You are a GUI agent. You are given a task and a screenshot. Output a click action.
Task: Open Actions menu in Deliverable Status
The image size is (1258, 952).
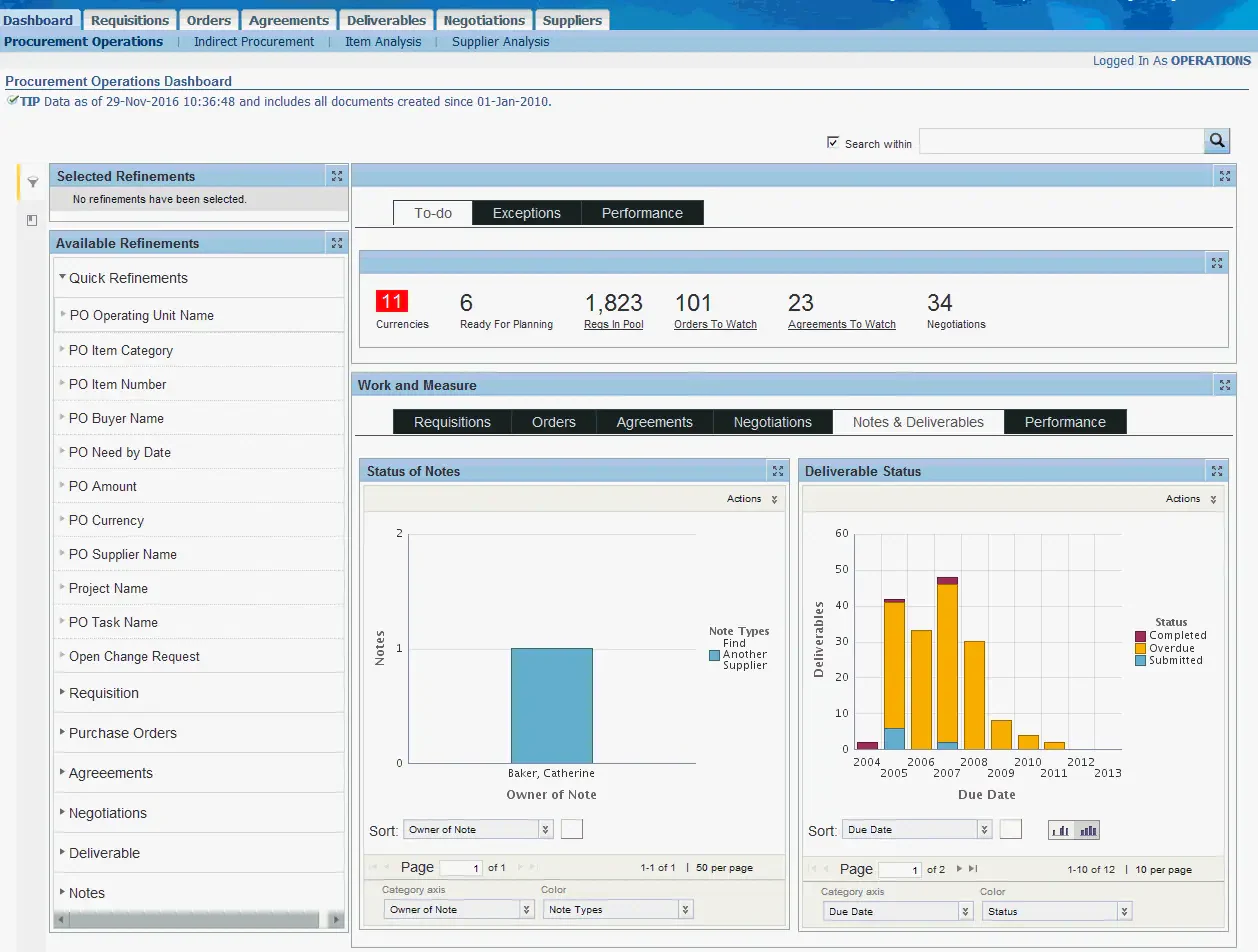coord(1191,499)
